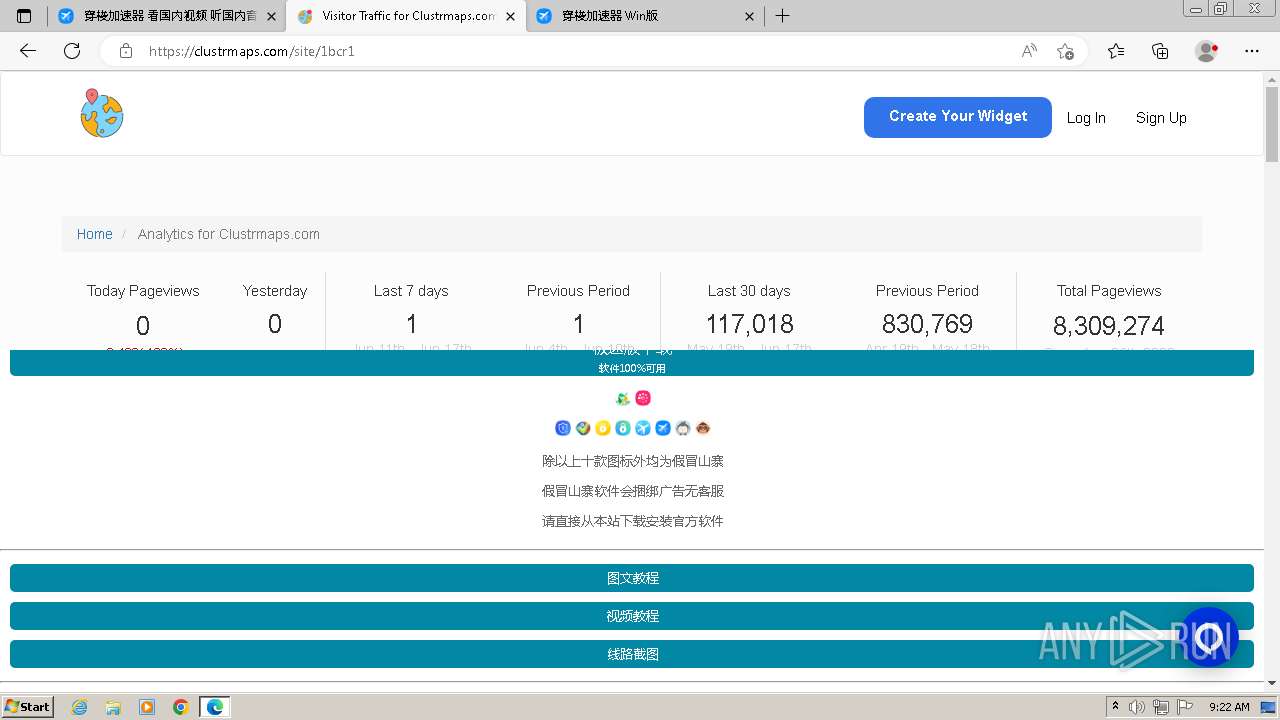Open the Collections panel
Image resolution: width=1280 pixels, height=720 pixels.
[x=1160, y=51]
